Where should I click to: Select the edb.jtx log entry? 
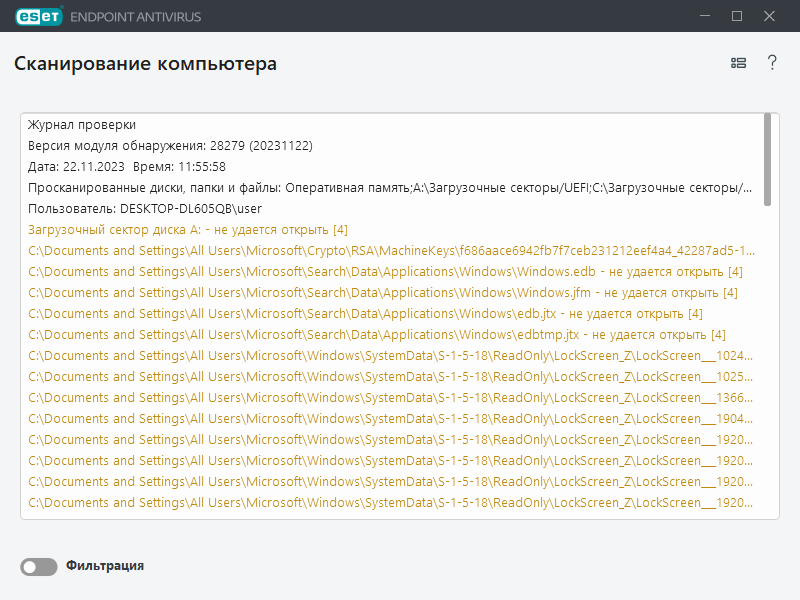[x=365, y=314]
